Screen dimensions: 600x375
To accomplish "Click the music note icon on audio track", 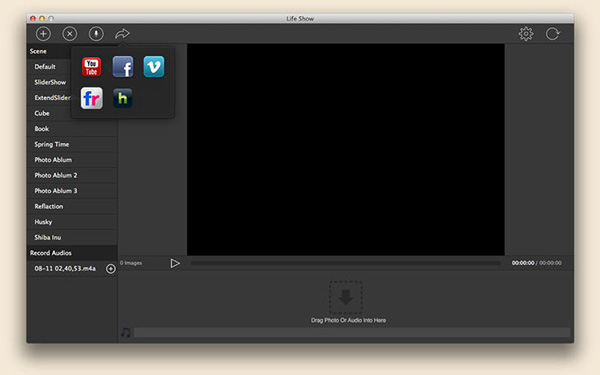I will click(x=126, y=333).
